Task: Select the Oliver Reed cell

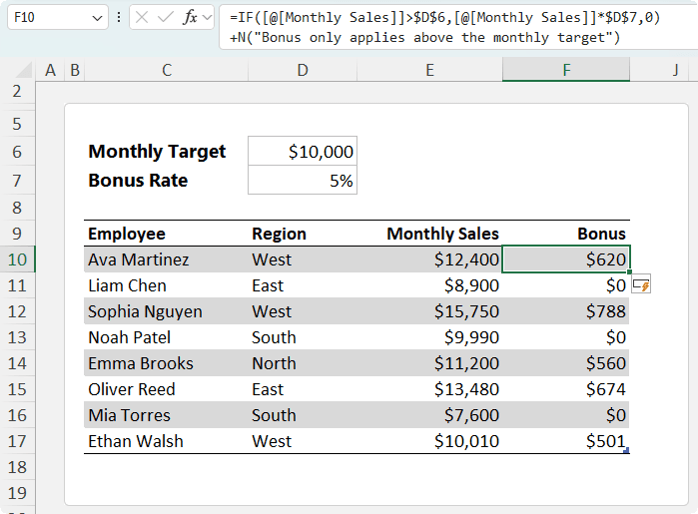Action: [x=166, y=389]
